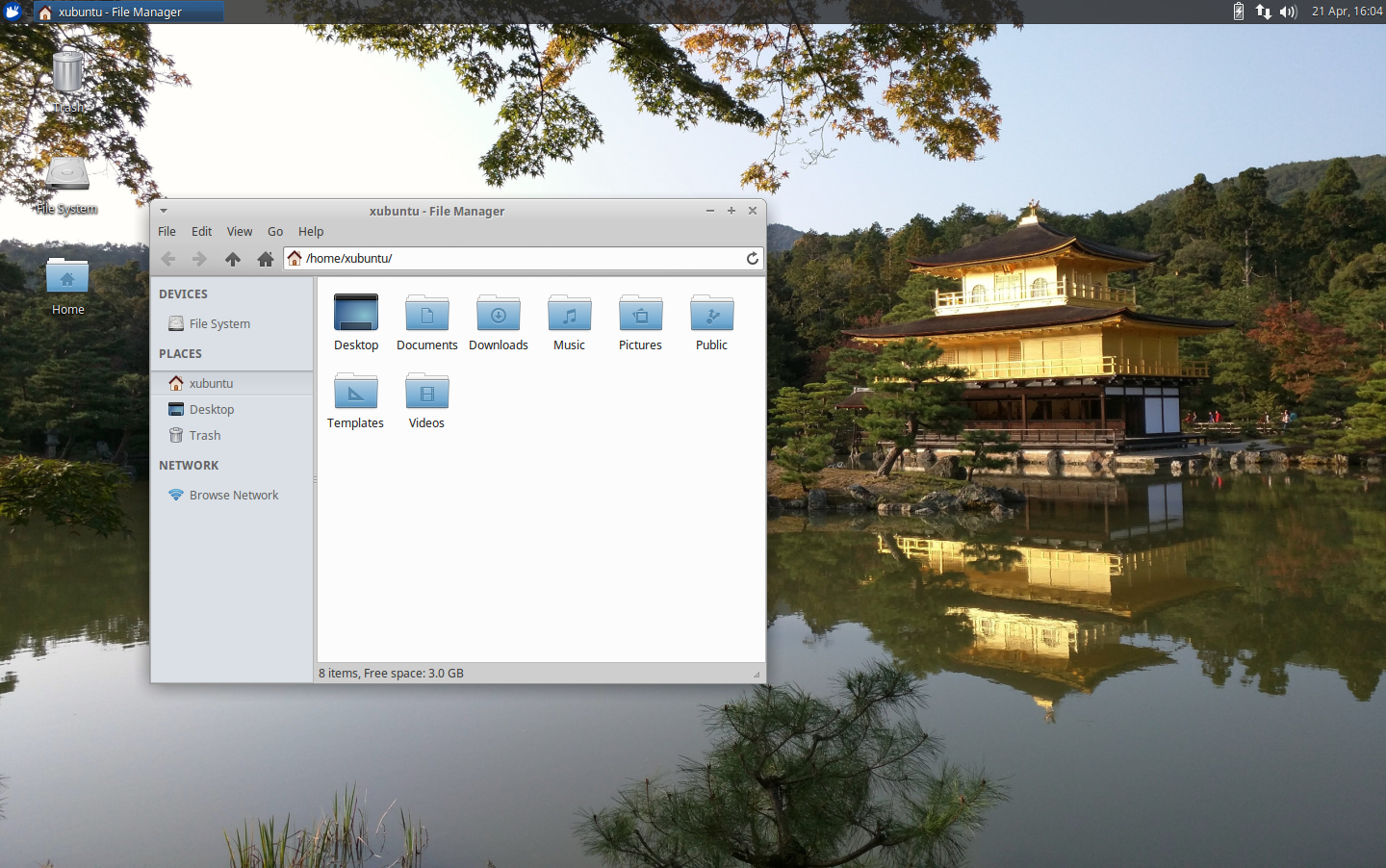Click Browse Network in the sidebar
The height and width of the screenshot is (868, 1386).
click(232, 495)
